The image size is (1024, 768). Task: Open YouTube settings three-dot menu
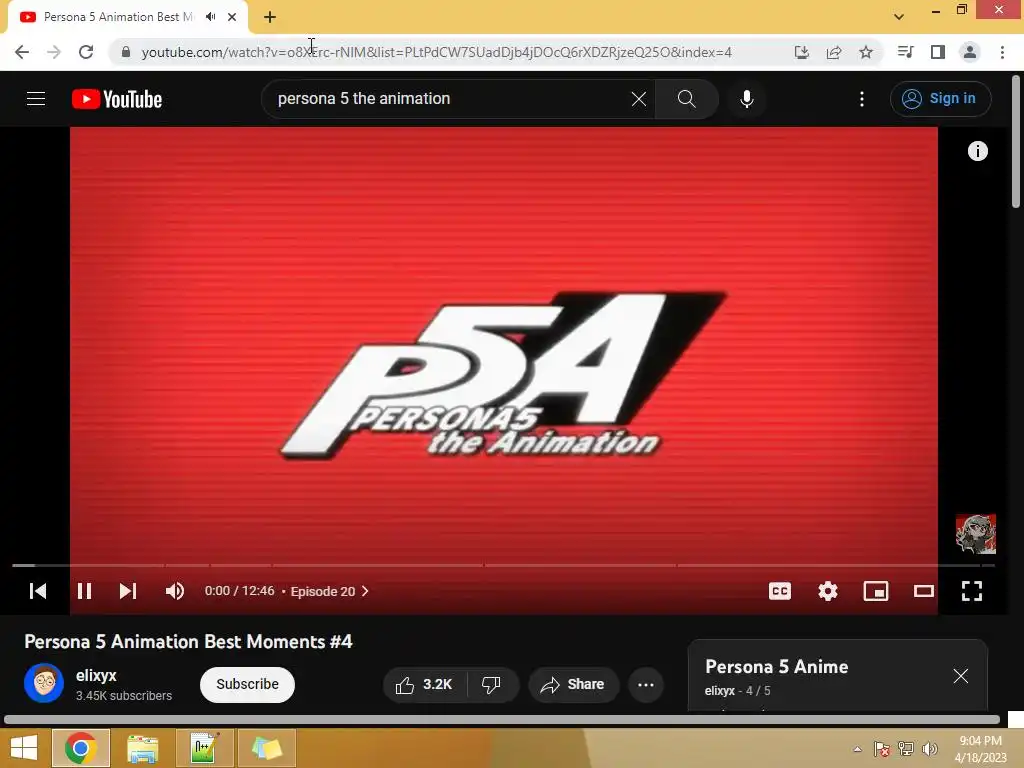[x=862, y=99]
